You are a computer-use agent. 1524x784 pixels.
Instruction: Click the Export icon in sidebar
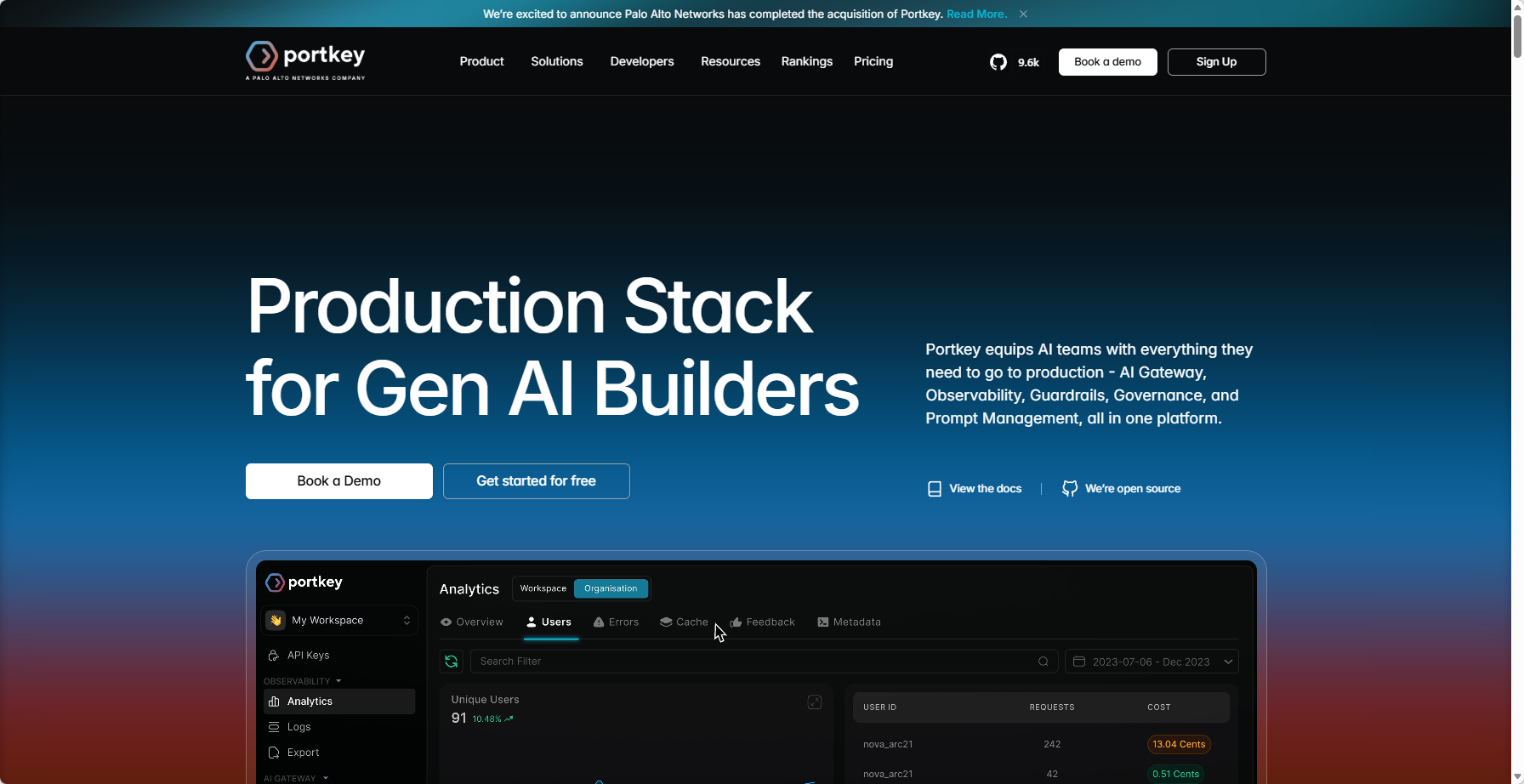(273, 753)
